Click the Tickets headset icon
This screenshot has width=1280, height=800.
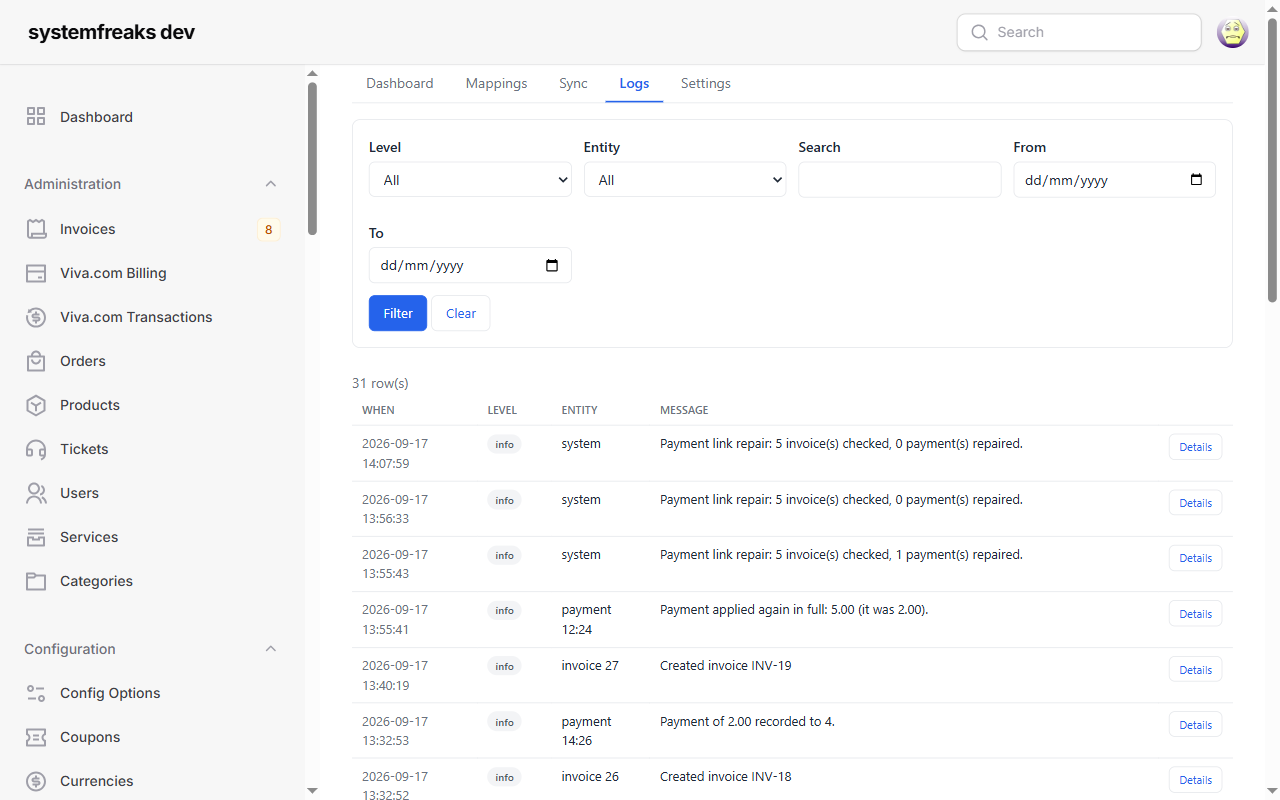pyautogui.click(x=36, y=449)
